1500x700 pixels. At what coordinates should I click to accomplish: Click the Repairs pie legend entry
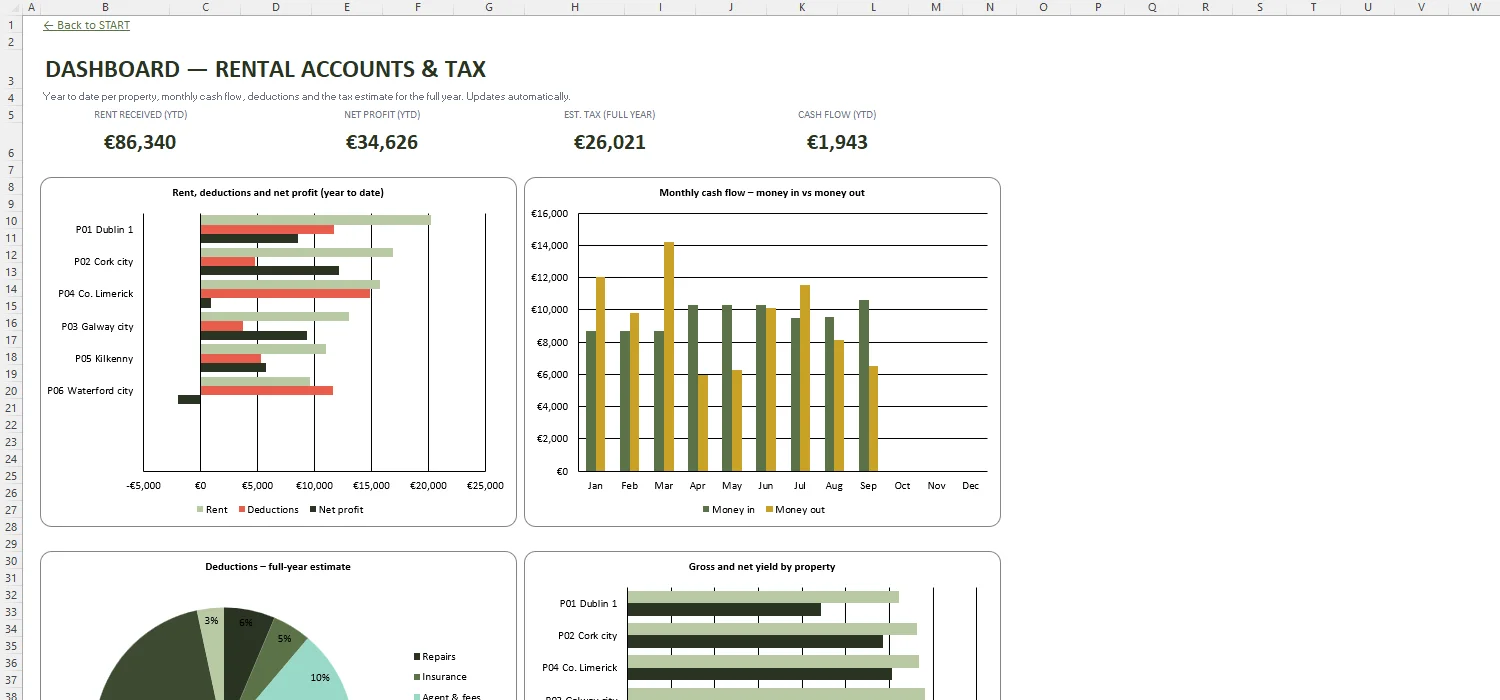434,657
